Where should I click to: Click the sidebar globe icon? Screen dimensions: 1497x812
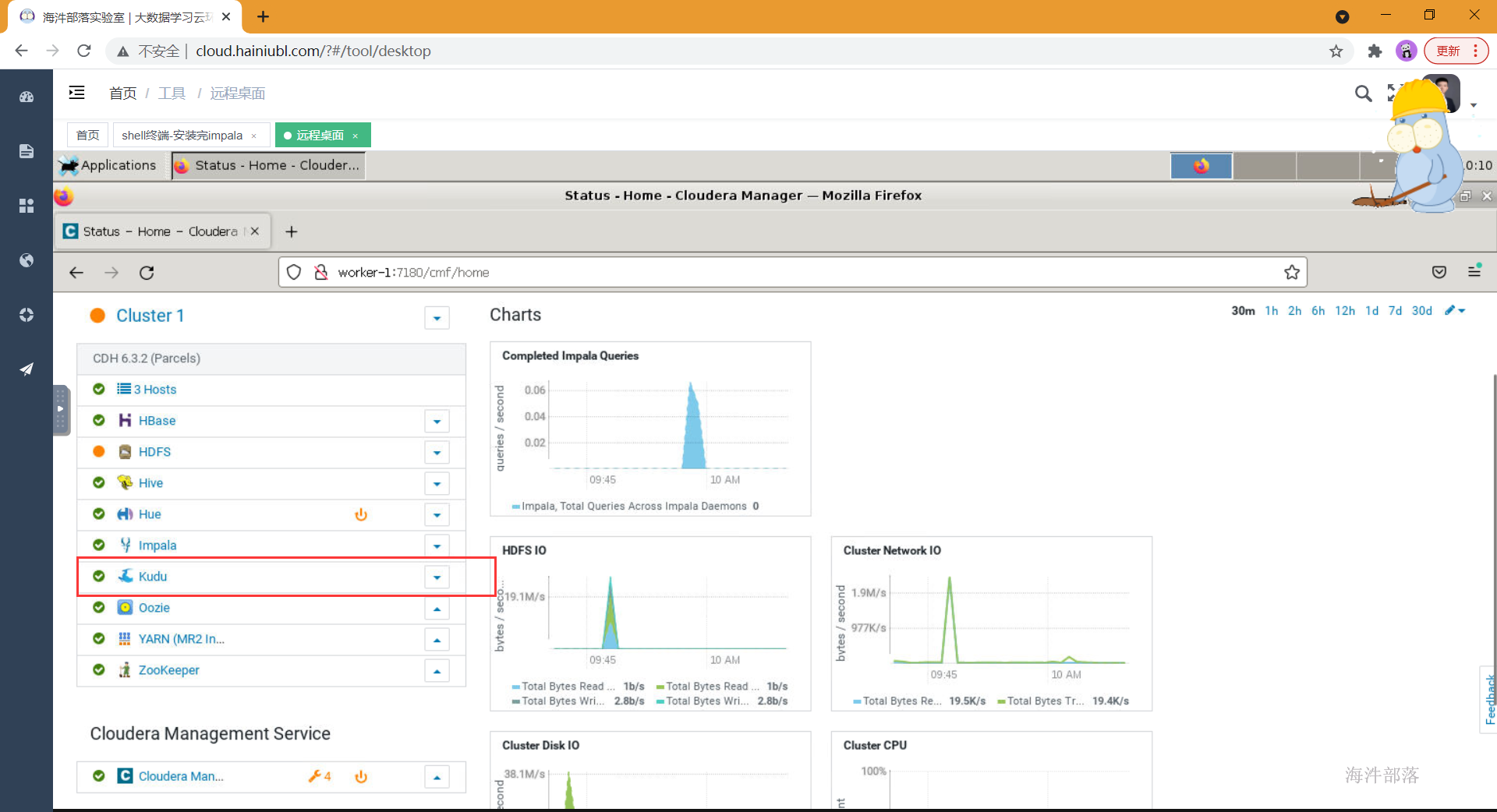[x=27, y=260]
